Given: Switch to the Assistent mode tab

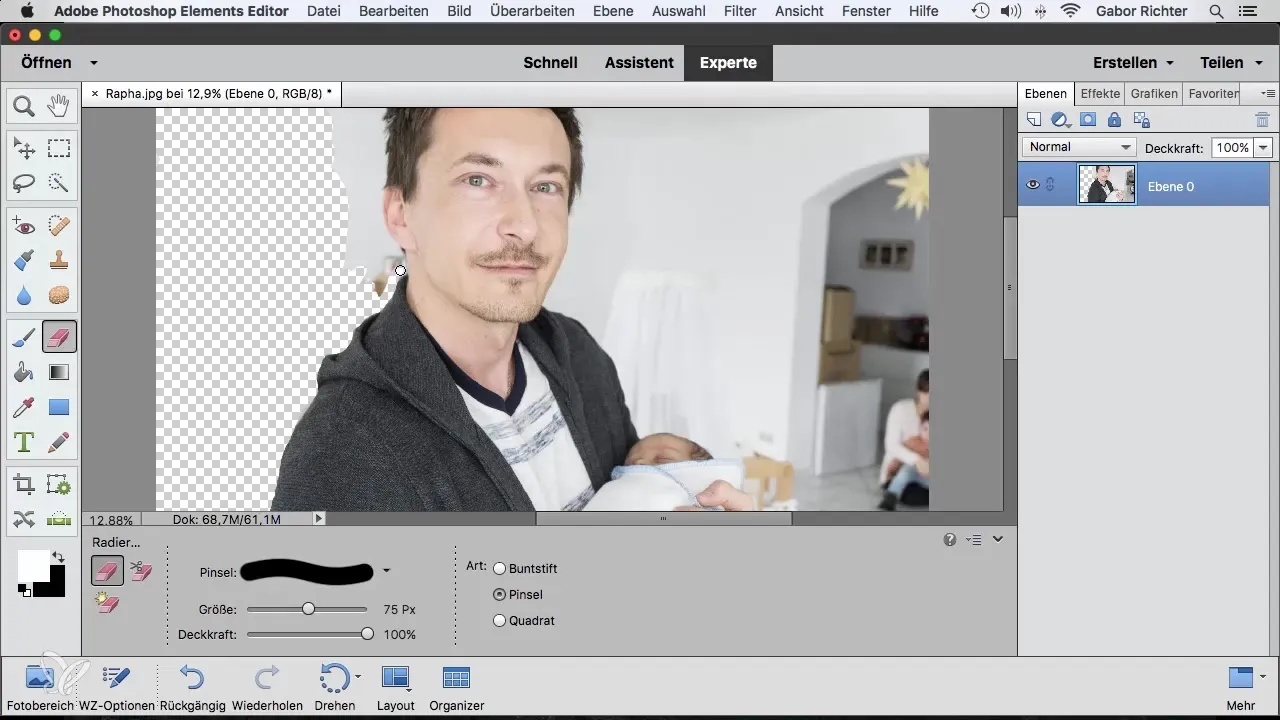Looking at the screenshot, I should (x=639, y=62).
